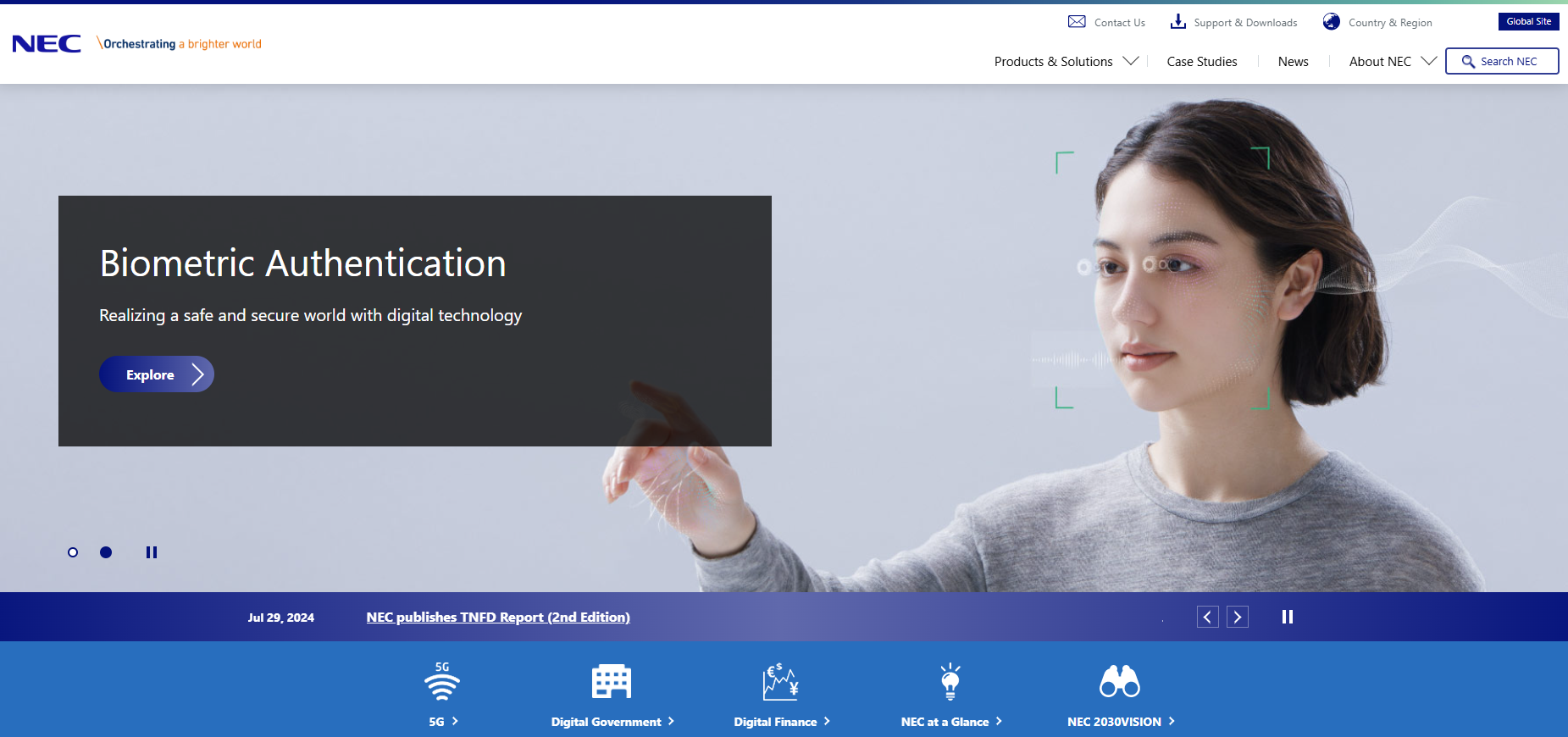Open the Support & Downloads link
Screen dimensions: 1568x737
pyautogui.click(x=1245, y=23)
